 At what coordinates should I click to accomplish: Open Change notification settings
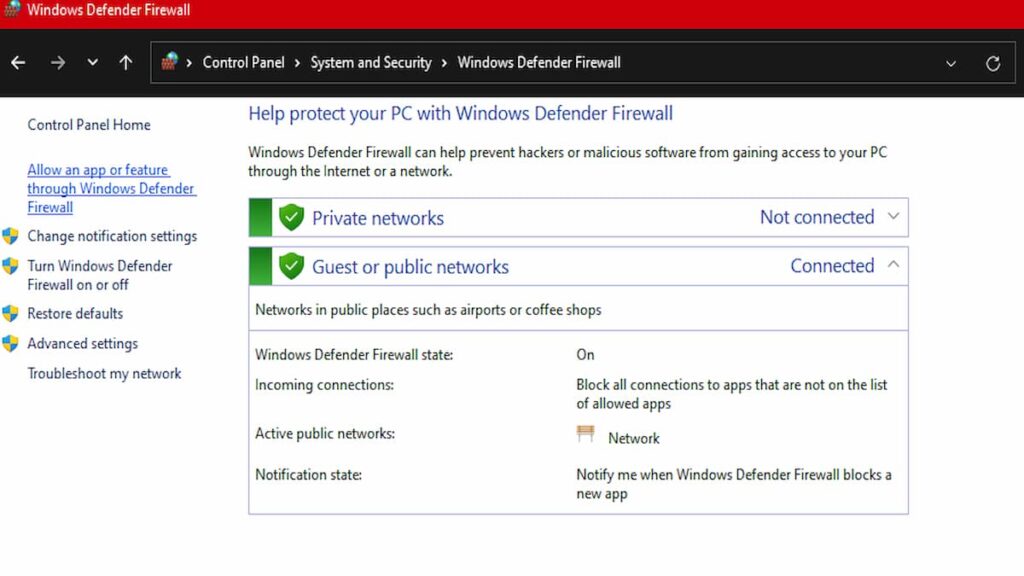coord(112,236)
